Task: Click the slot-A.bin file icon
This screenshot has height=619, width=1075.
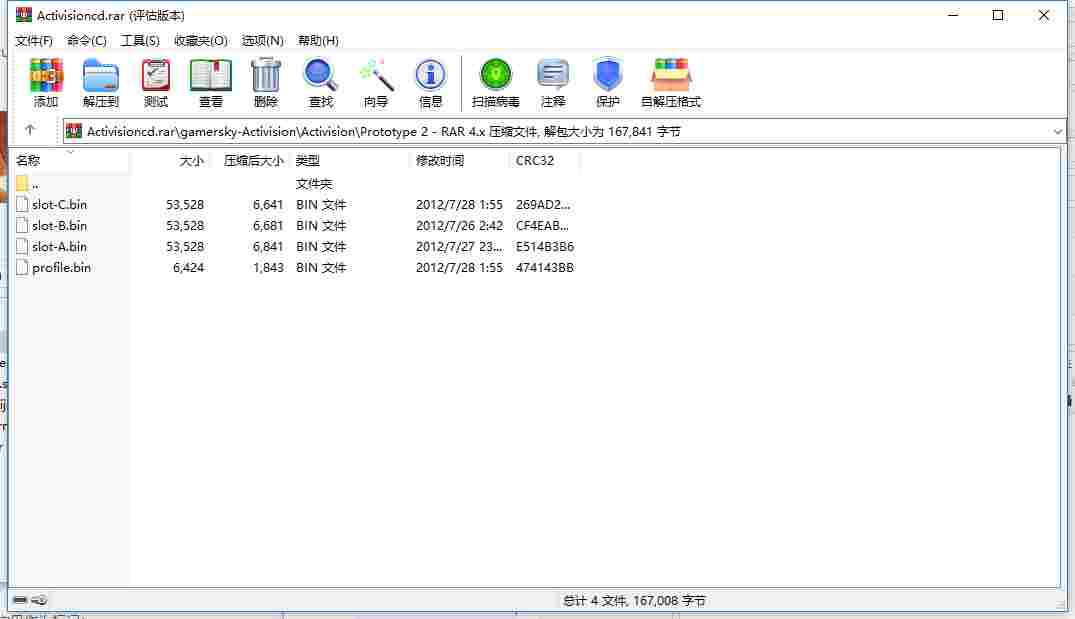Action: tap(22, 246)
